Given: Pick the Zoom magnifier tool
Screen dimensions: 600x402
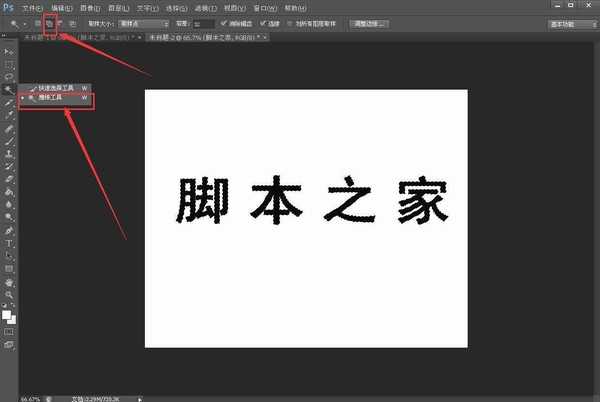Looking at the screenshot, I should (x=9, y=296).
